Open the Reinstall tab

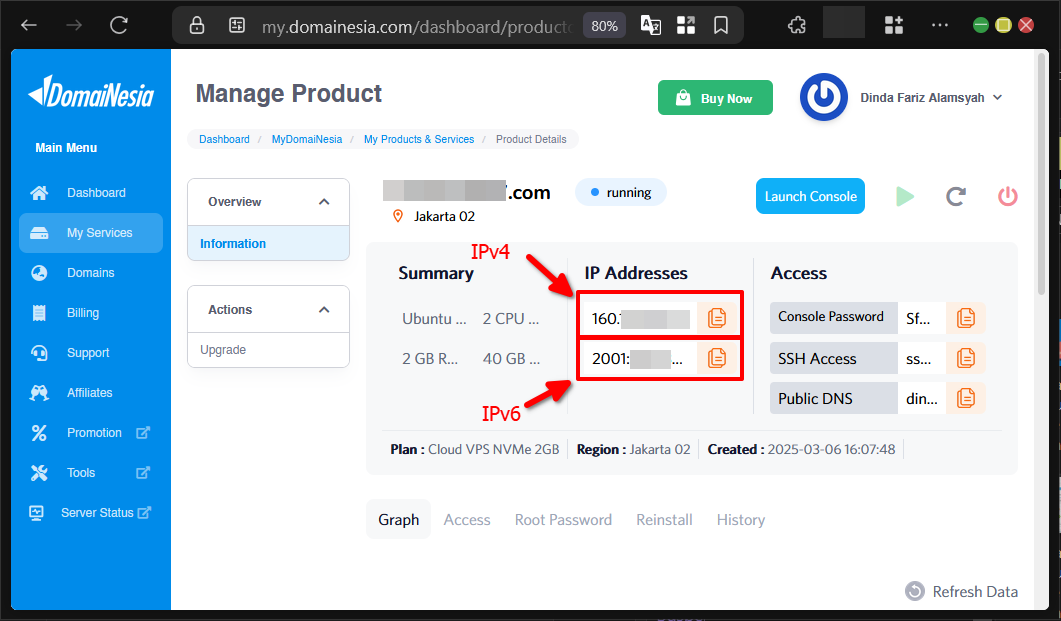click(x=664, y=519)
